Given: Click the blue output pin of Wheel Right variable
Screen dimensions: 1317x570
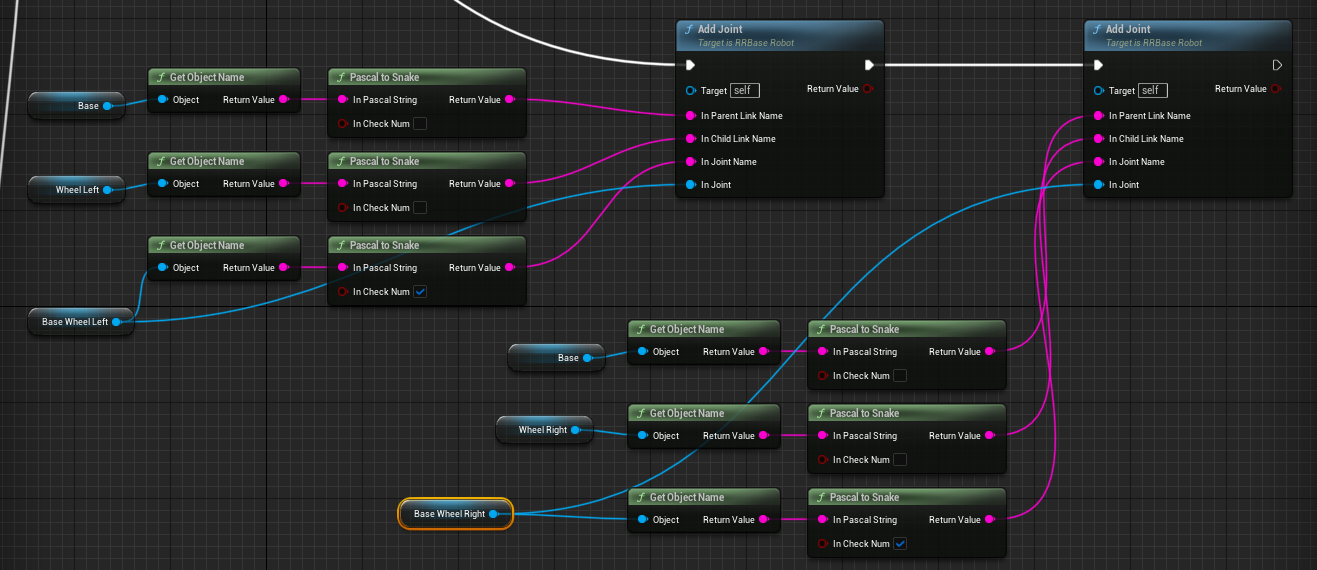Looking at the screenshot, I should [x=574, y=430].
